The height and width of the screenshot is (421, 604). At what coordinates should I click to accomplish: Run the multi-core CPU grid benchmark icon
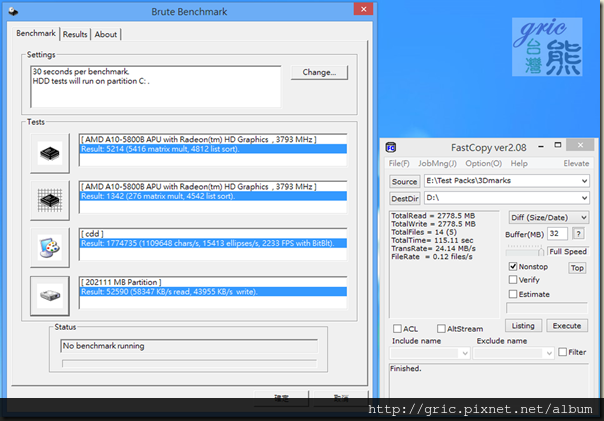click(50, 200)
